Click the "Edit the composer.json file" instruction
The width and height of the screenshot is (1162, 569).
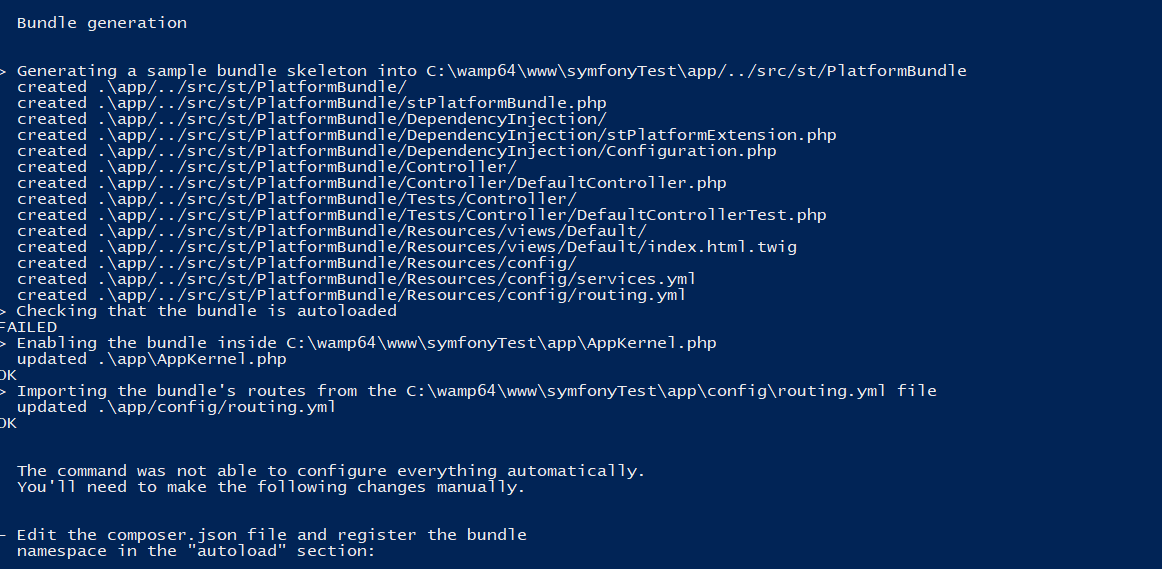point(271,535)
